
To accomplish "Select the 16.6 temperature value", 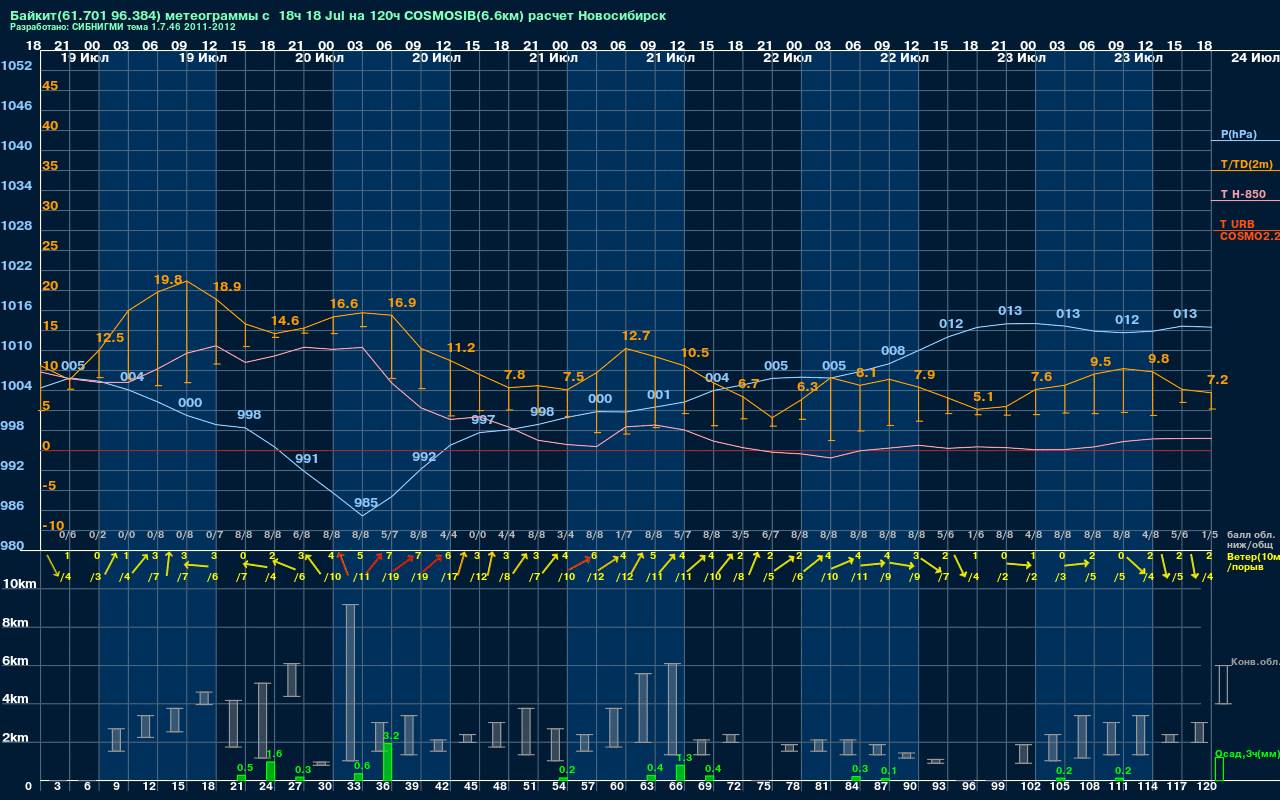I will (x=344, y=303).
